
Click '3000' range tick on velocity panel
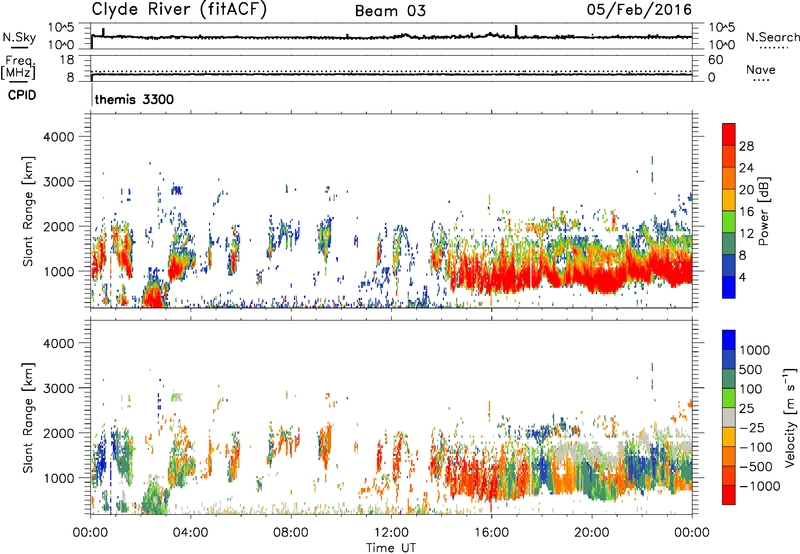[x=58, y=388]
